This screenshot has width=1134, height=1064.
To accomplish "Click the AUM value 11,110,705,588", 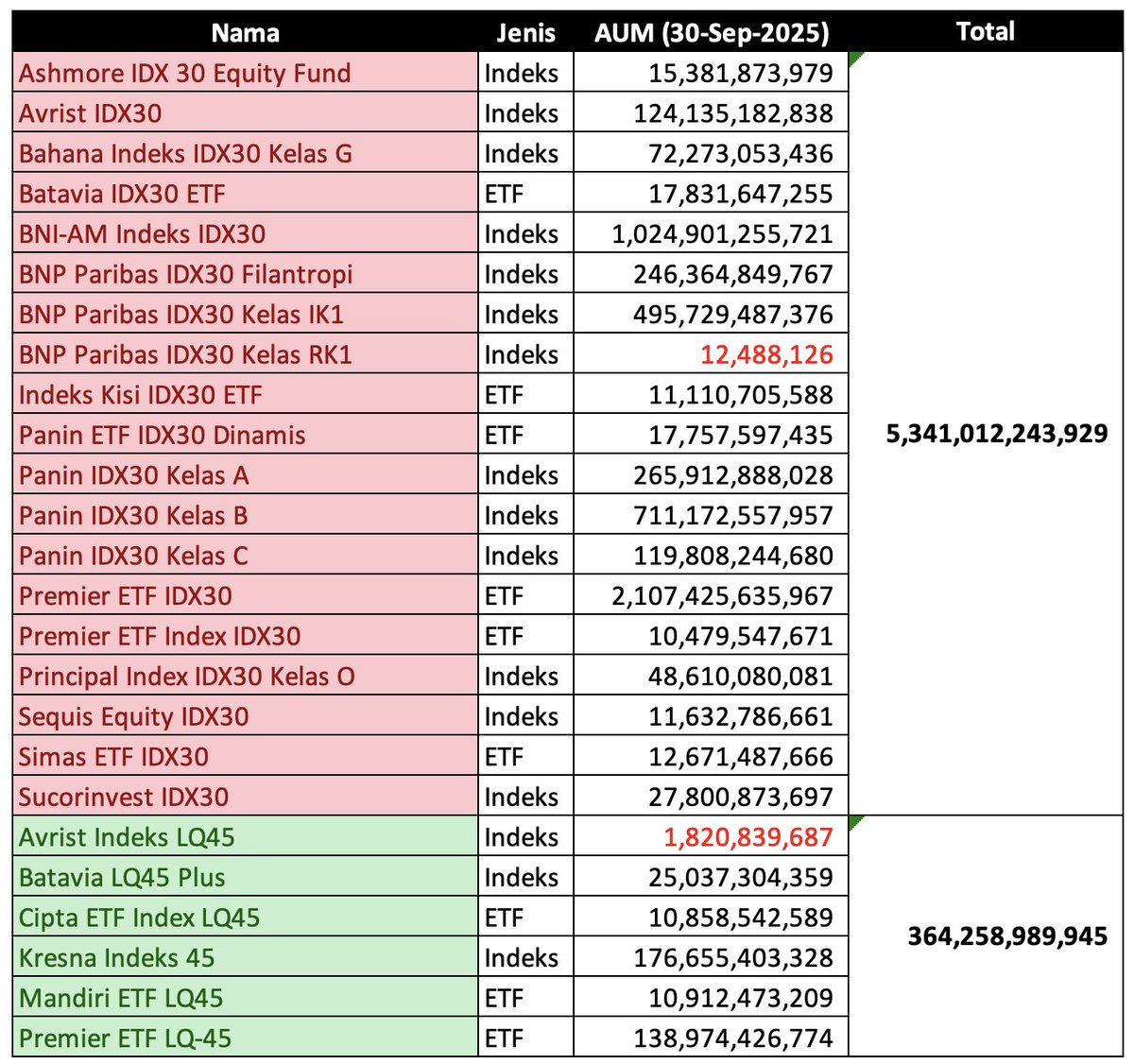I will pos(741,395).
